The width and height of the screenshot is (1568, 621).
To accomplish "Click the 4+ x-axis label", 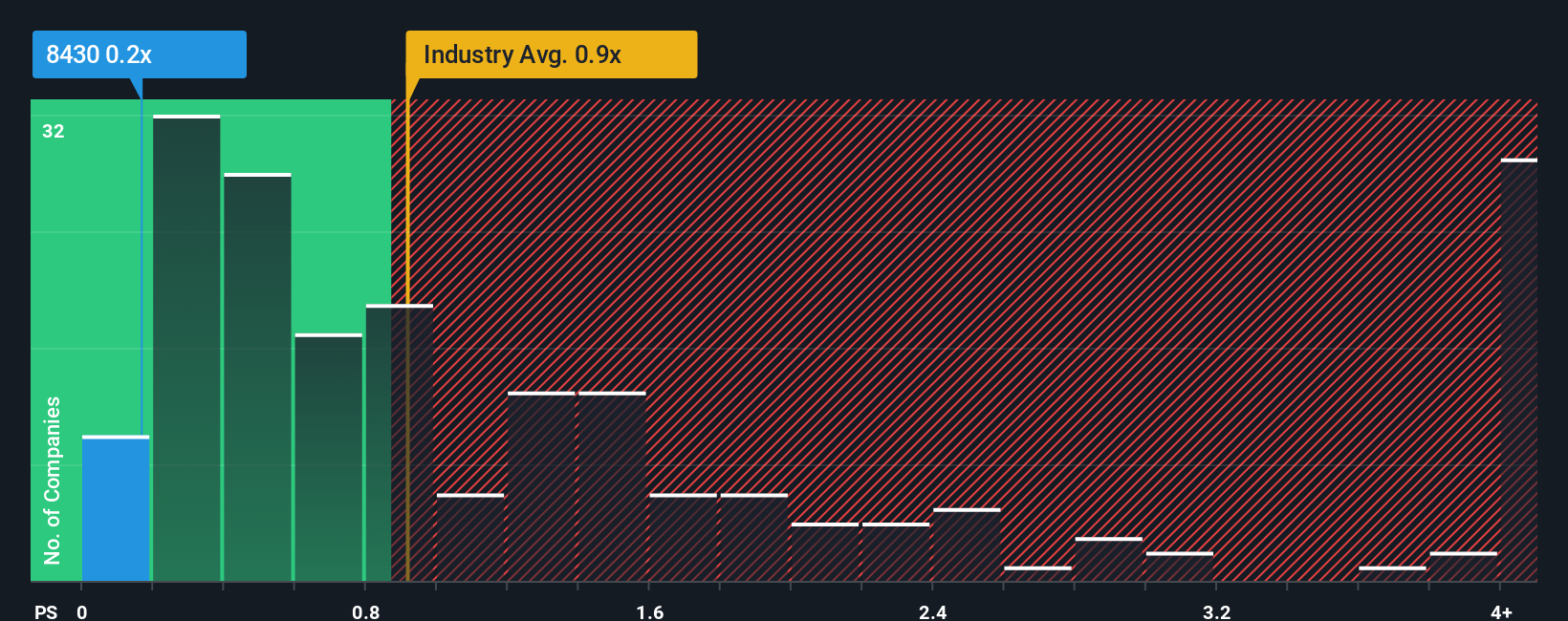I will [1502, 611].
